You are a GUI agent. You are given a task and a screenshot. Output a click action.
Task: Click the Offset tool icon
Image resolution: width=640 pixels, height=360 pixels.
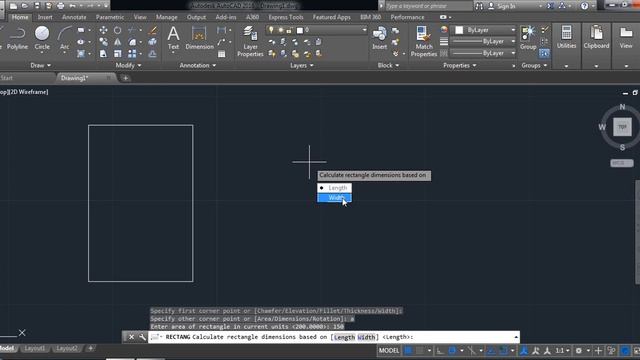(153, 54)
